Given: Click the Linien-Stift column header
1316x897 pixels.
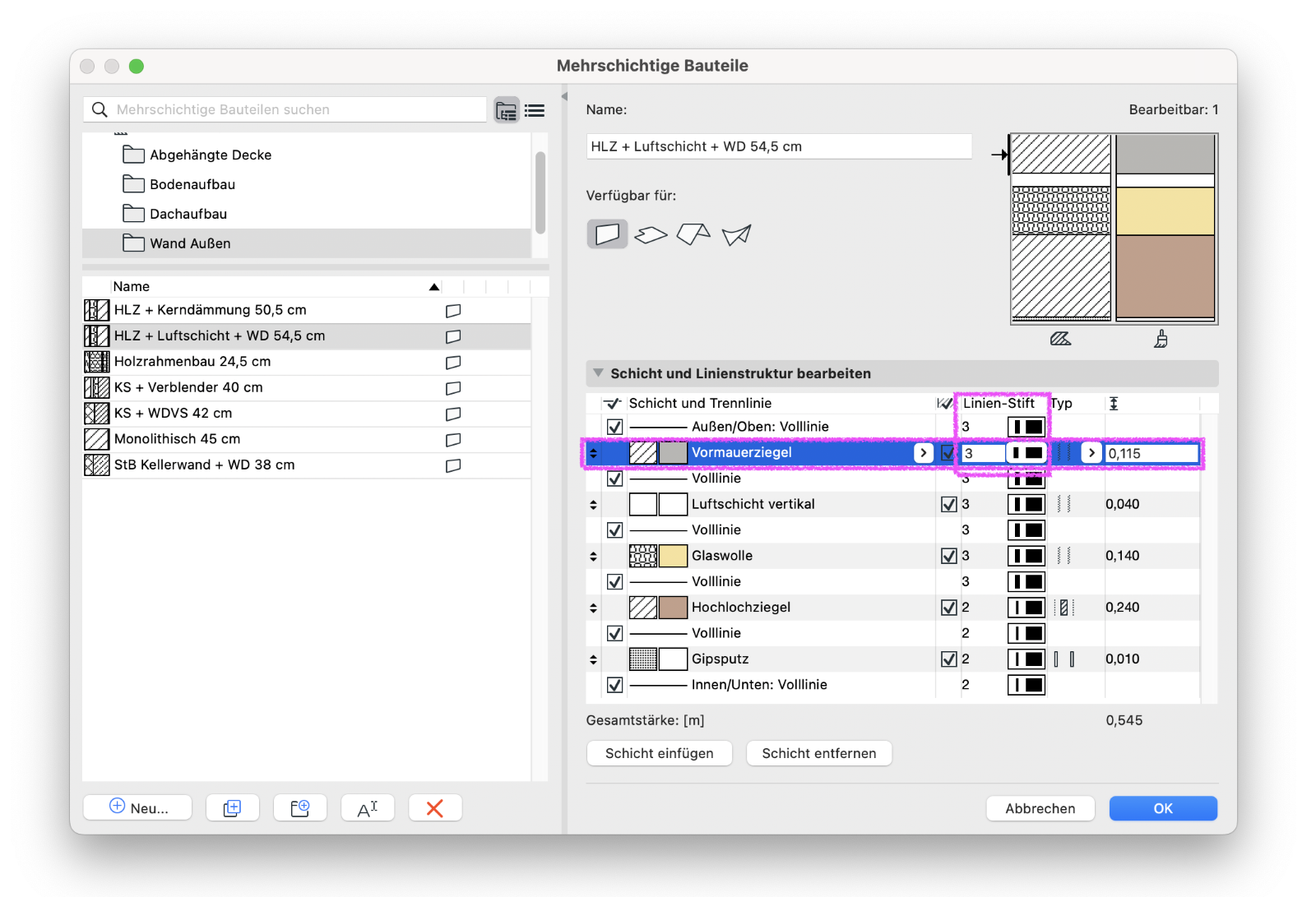Looking at the screenshot, I should tap(999, 403).
